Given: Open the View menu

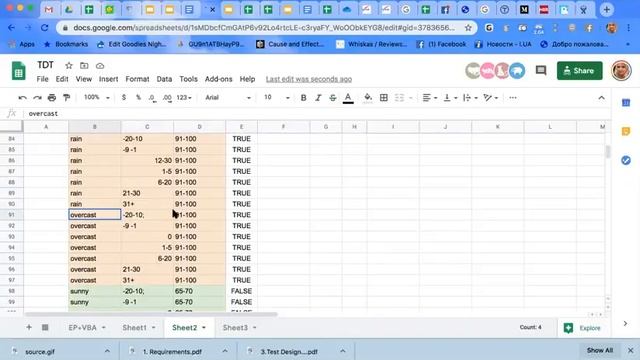Looking at the screenshot, I should point(84,79).
